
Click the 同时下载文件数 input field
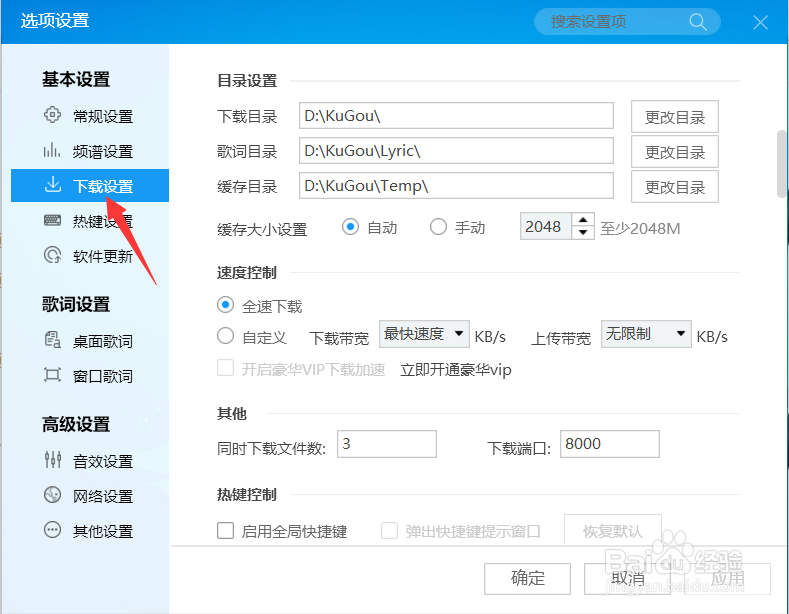coord(386,444)
